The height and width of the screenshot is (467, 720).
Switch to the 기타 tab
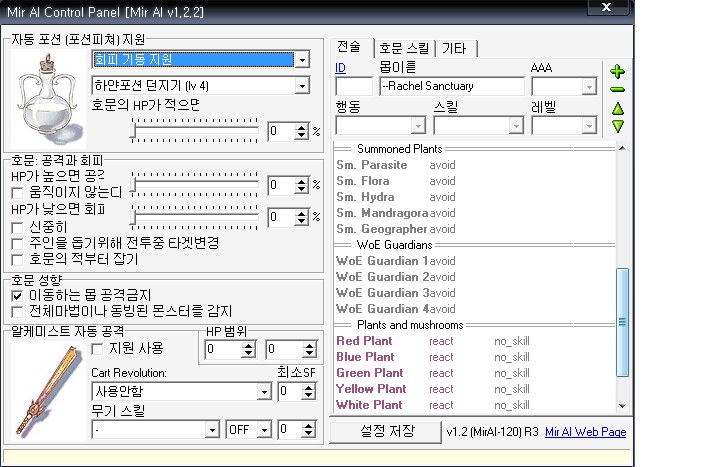pos(455,48)
